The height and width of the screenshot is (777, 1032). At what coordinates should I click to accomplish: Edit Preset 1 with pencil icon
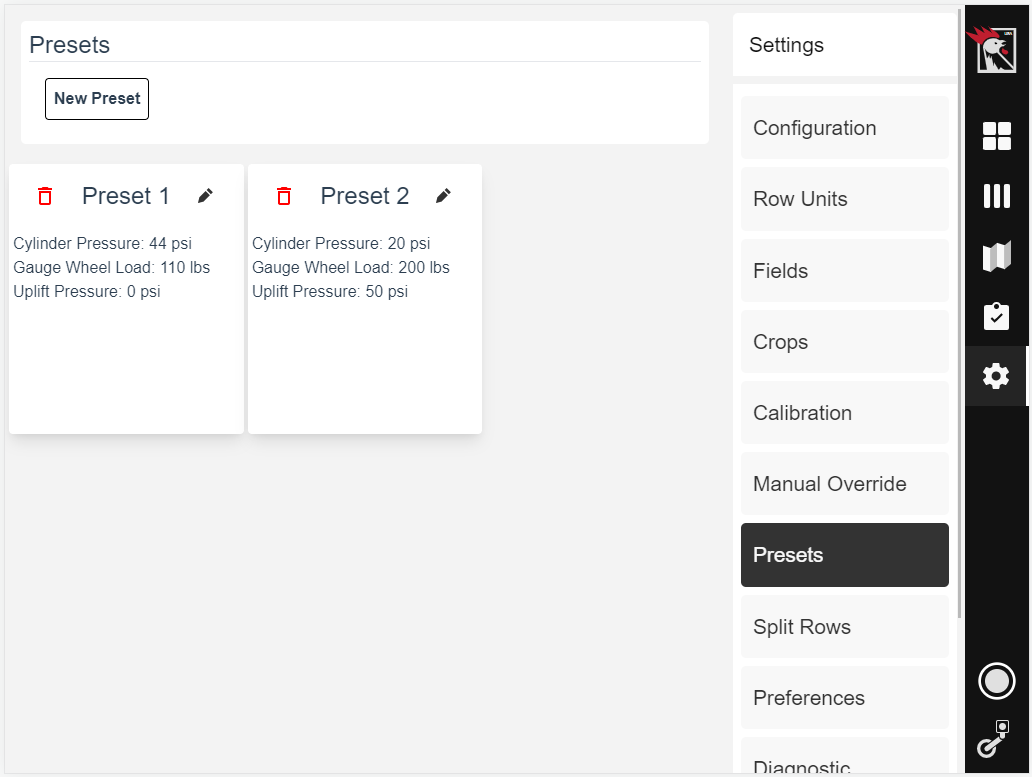point(205,196)
